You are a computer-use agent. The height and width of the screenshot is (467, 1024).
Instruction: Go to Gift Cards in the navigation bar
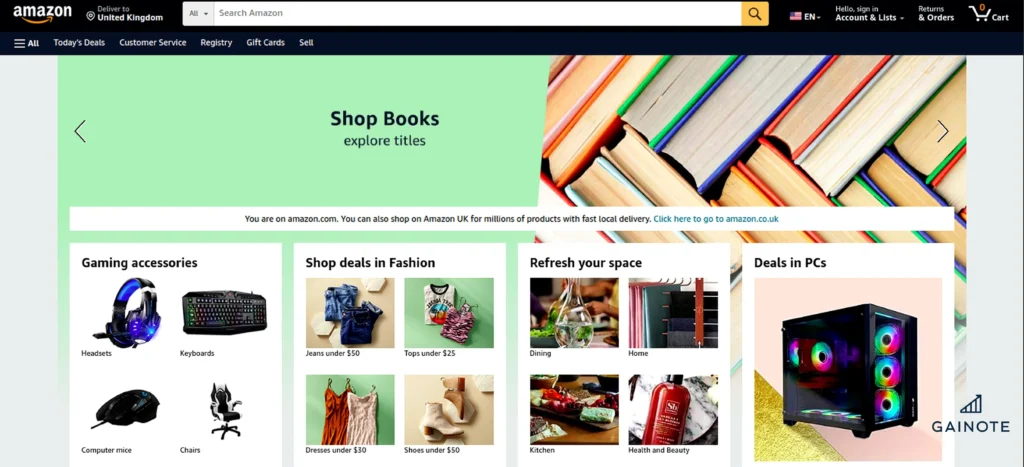(265, 42)
